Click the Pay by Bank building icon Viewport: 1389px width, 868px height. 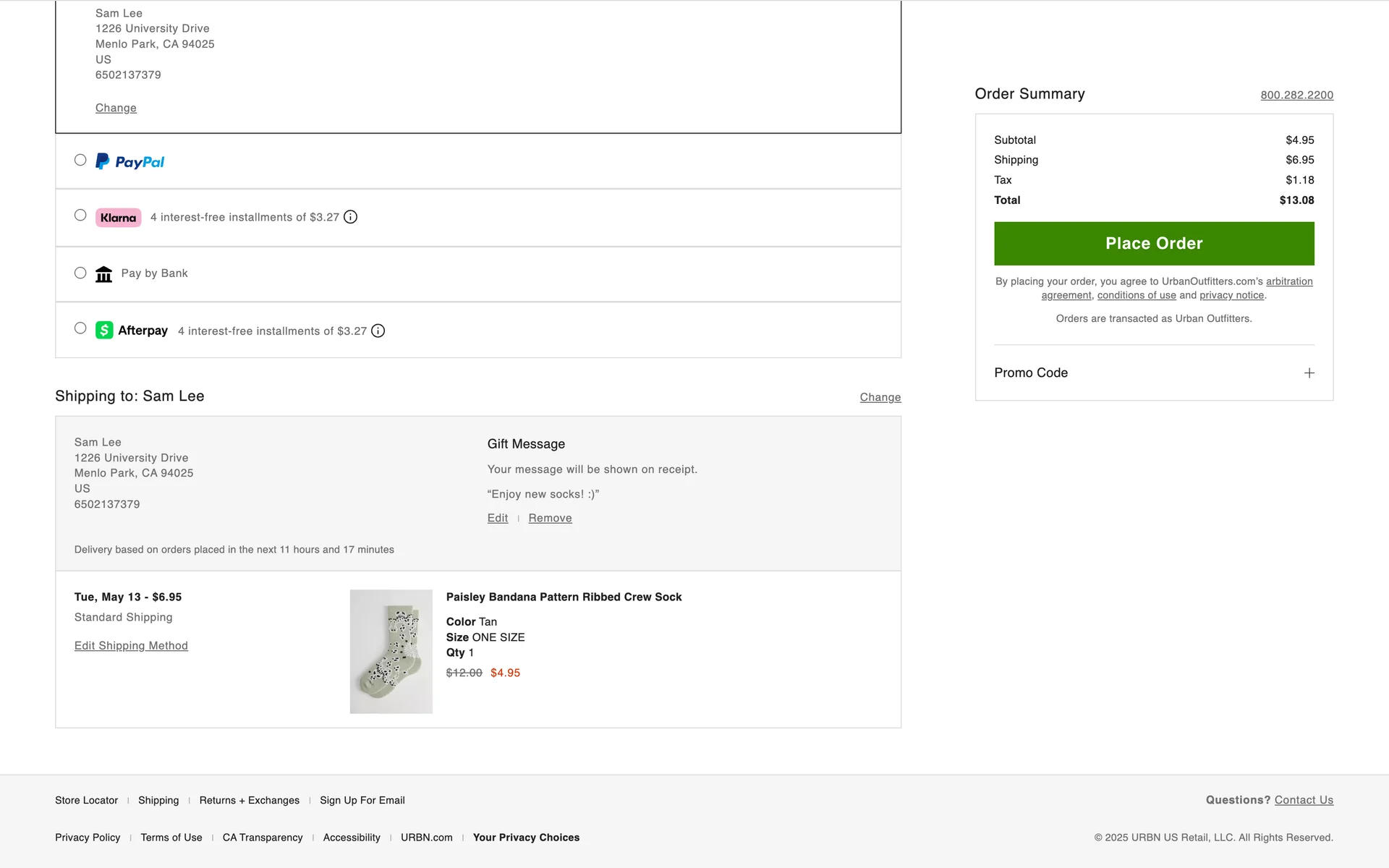(104, 274)
